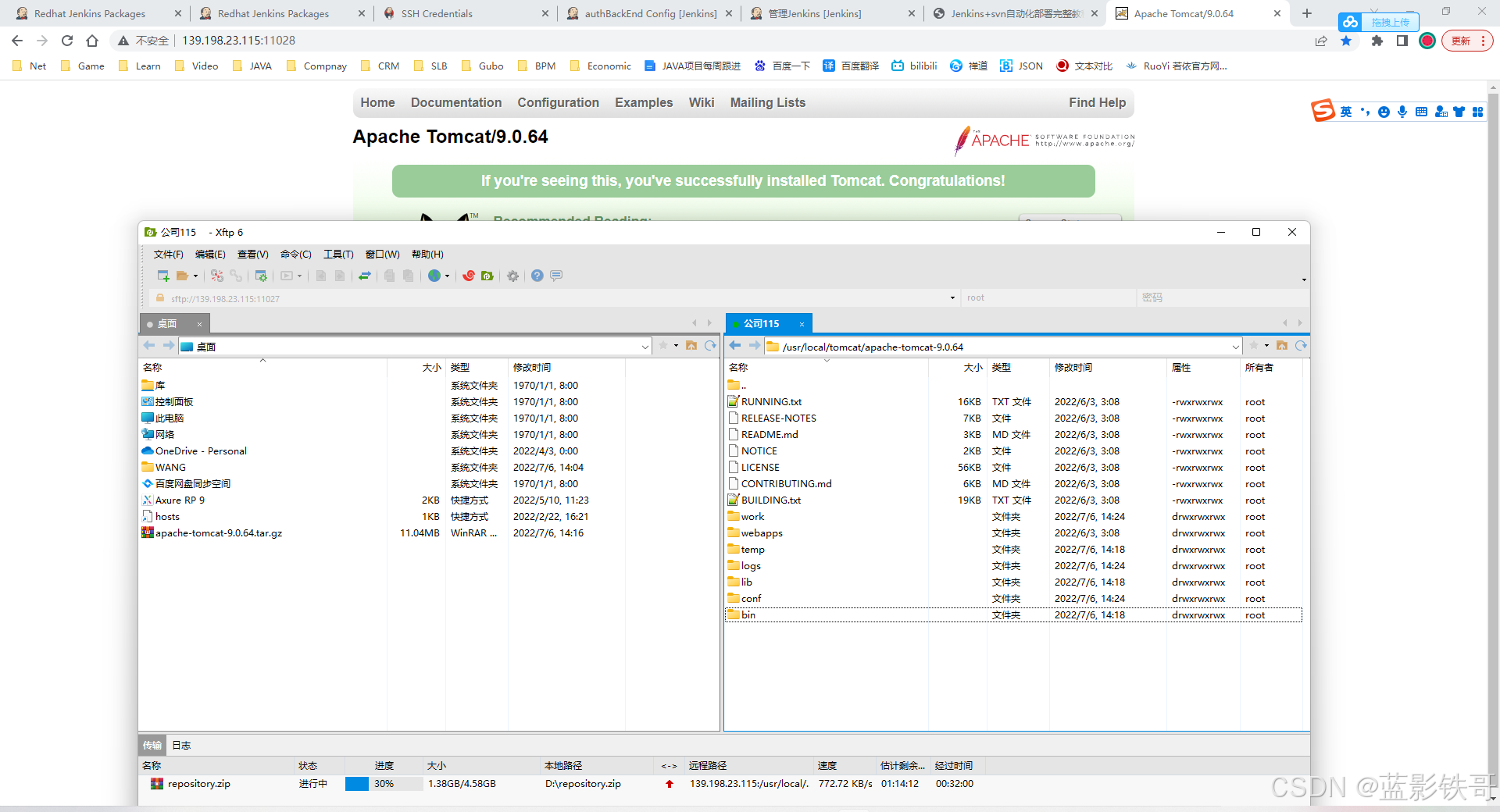Select the 传输 tab in Xftp
The image size is (1500, 812).
click(152, 746)
